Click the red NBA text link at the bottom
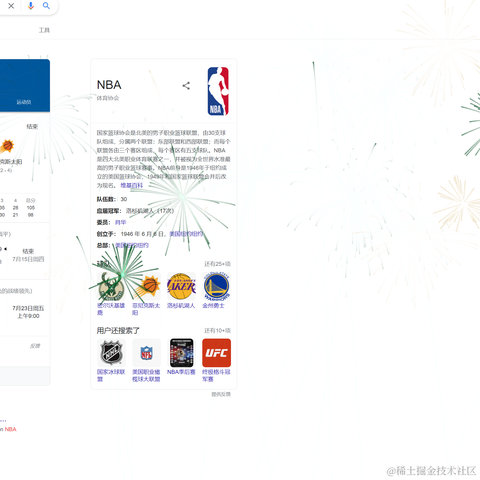The width and height of the screenshot is (480, 480). click(x=10, y=429)
